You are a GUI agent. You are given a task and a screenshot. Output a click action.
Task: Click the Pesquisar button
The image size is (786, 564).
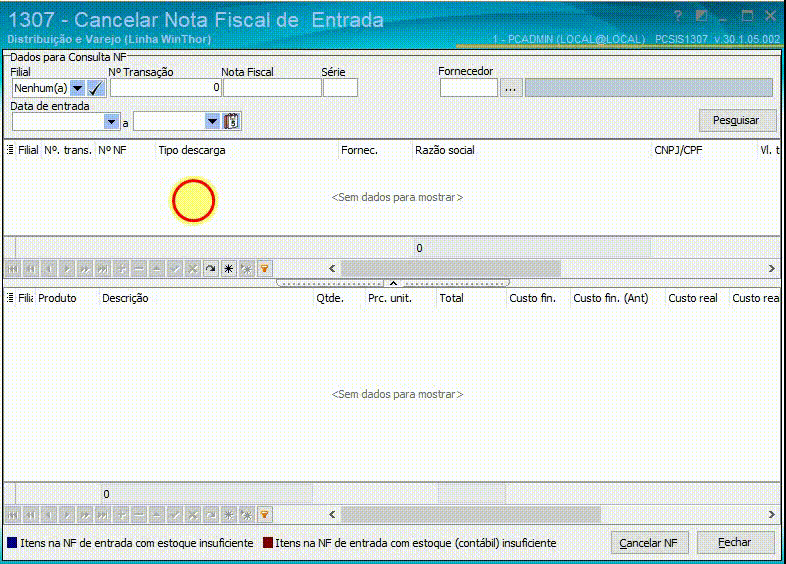pyautogui.click(x=737, y=120)
